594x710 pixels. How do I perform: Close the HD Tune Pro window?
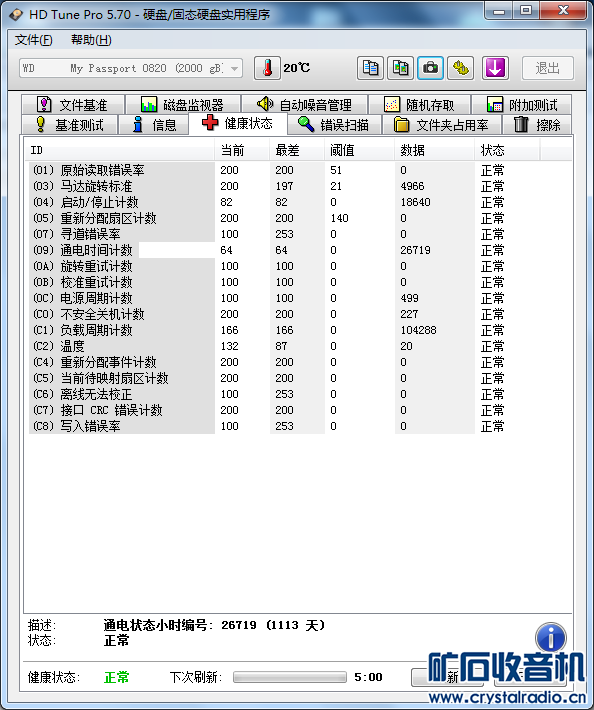tap(563, 11)
